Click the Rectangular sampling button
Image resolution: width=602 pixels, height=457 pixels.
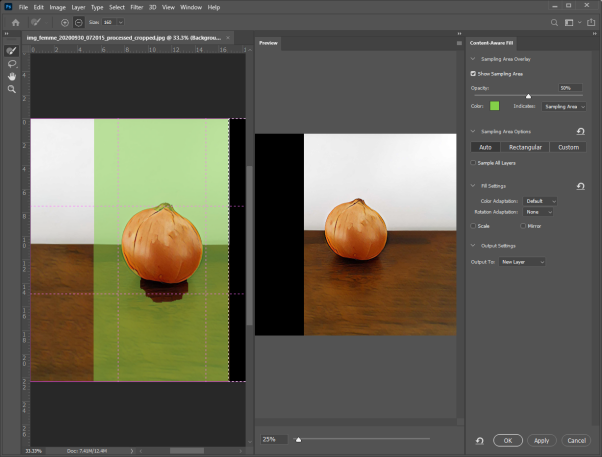coord(525,147)
